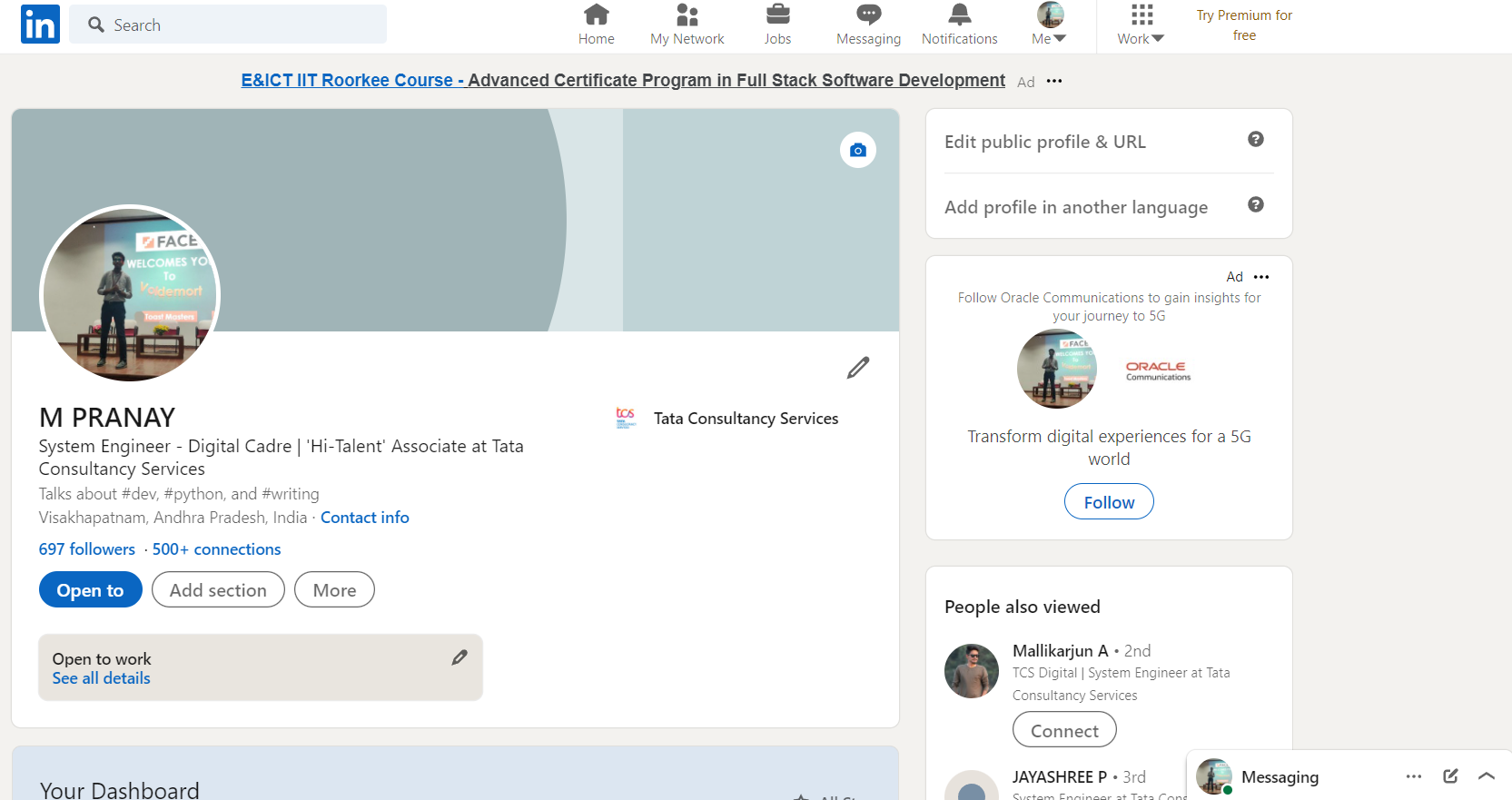View 697 followers link

87,549
